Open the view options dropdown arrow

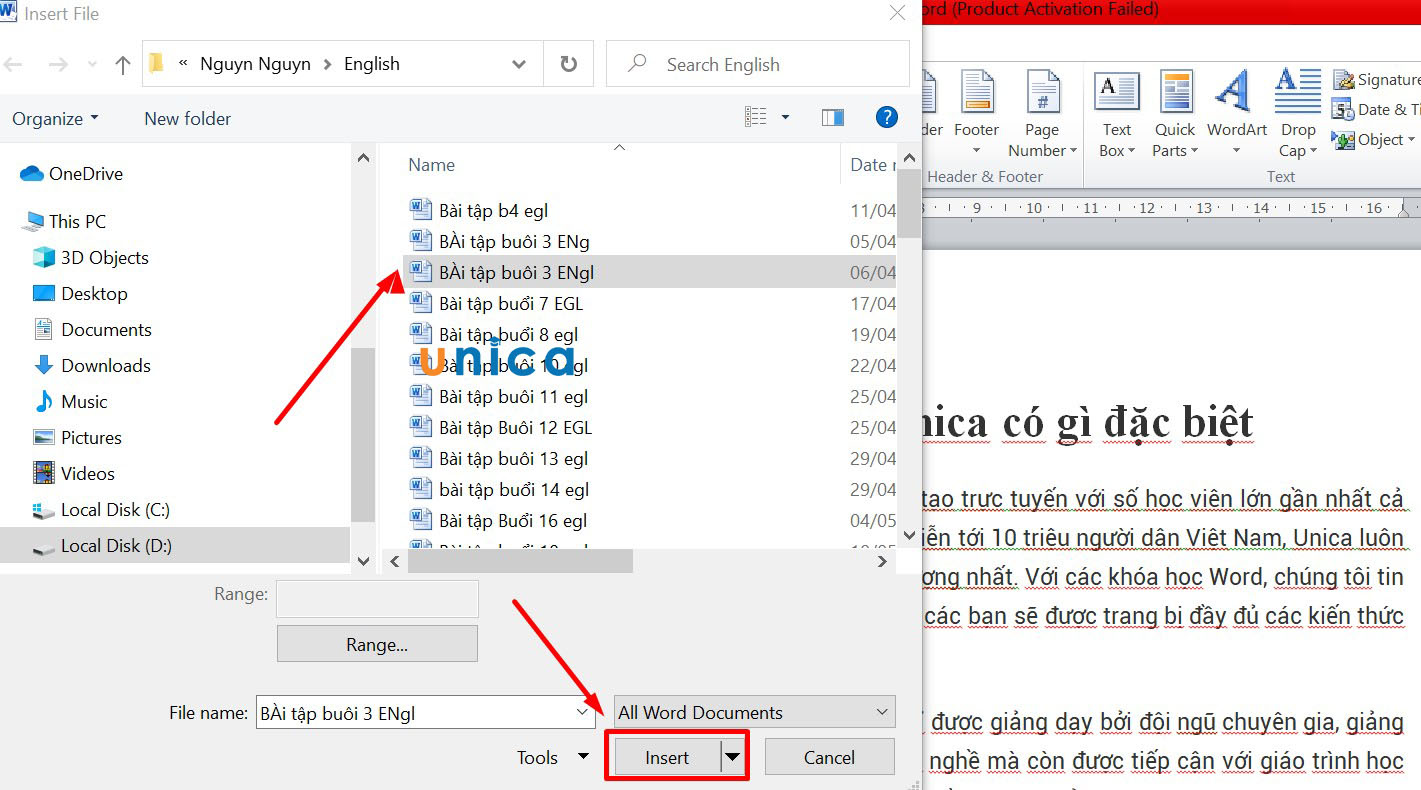(x=785, y=117)
